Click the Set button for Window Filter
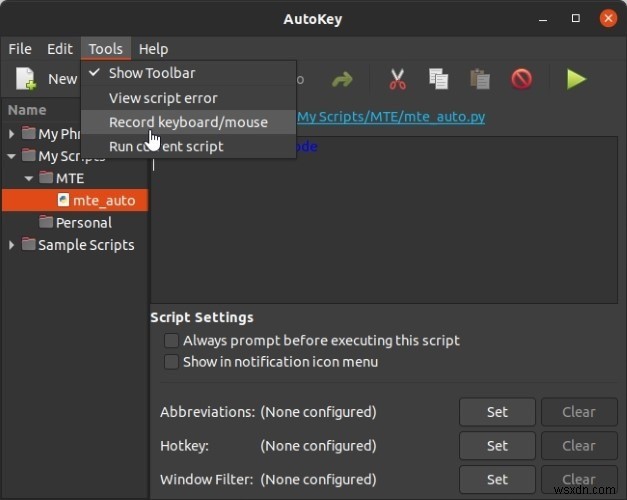 [x=497, y=479]
